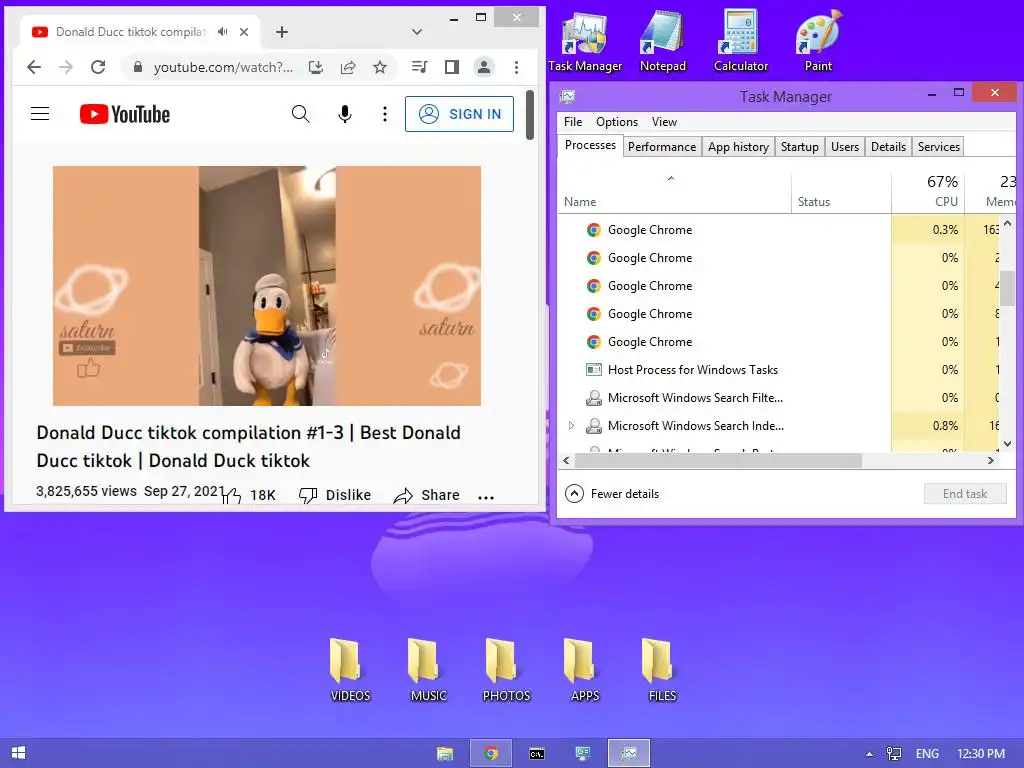1024x768 pixels.
Task: Switch to the Services tab
Action: pyautogui.click(x=938, y=147)
